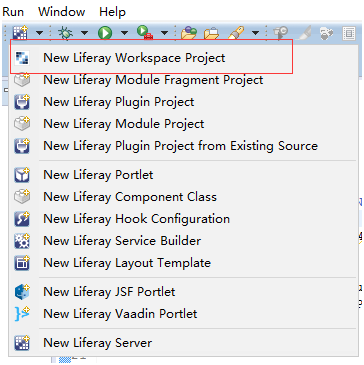Open the Help menu
Viewport: 364px width, 365px height.
tap(112, 12)
